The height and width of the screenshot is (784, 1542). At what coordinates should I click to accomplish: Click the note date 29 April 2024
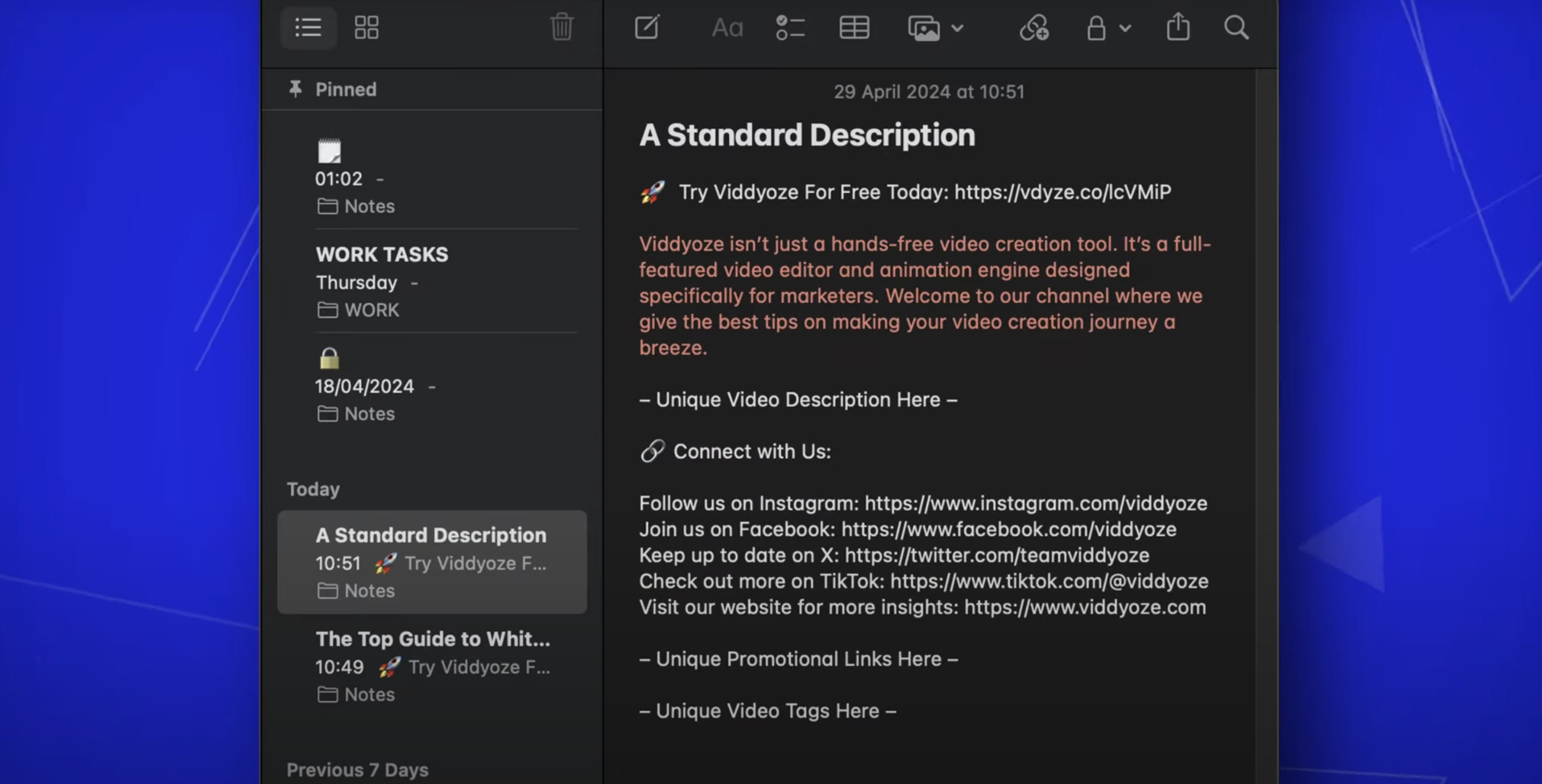coord(929,92)
